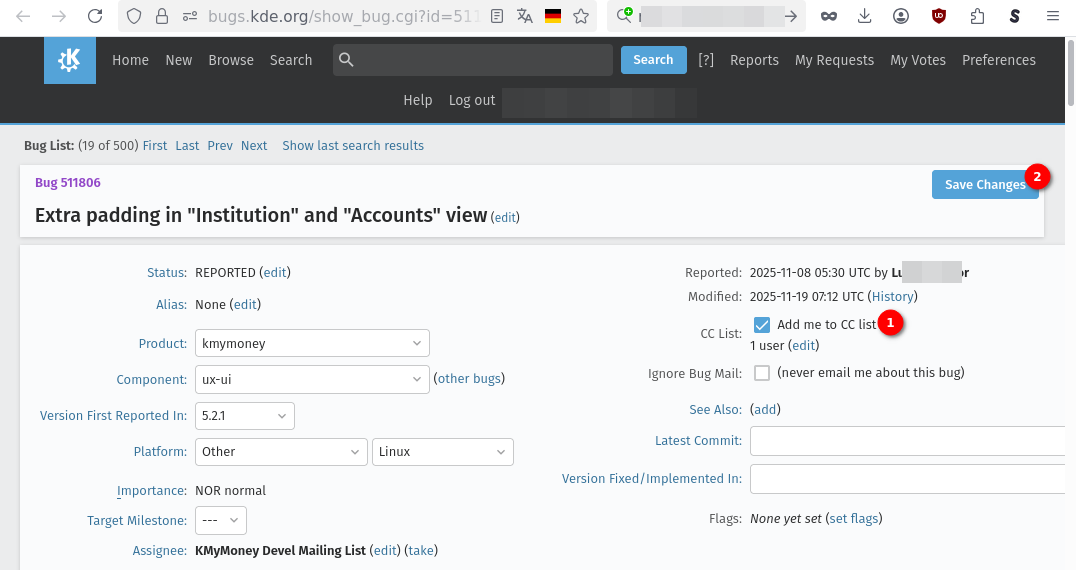Uncheck the Add me to CC list checkbox
This screenshot has width=1076, height=570.
coord(762,325)
